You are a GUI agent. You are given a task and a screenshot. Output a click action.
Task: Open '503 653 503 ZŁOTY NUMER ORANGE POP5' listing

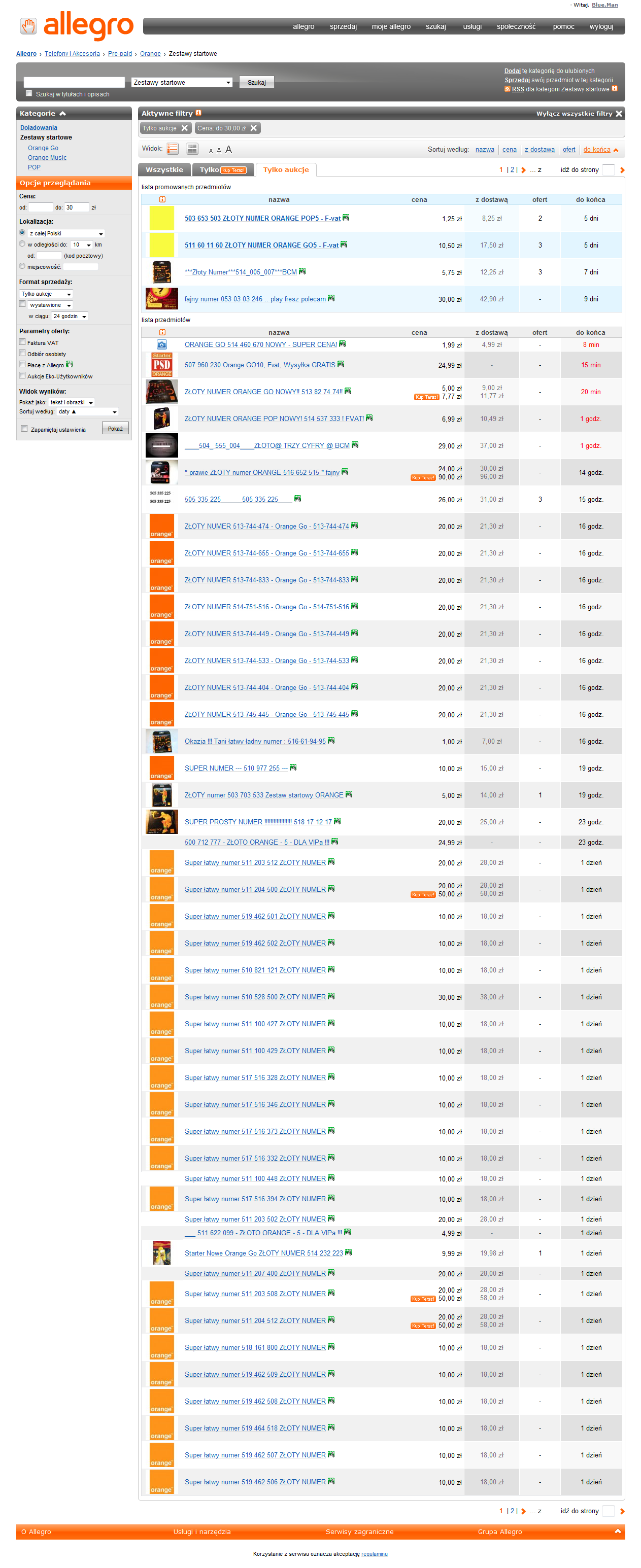coord(262,219)
